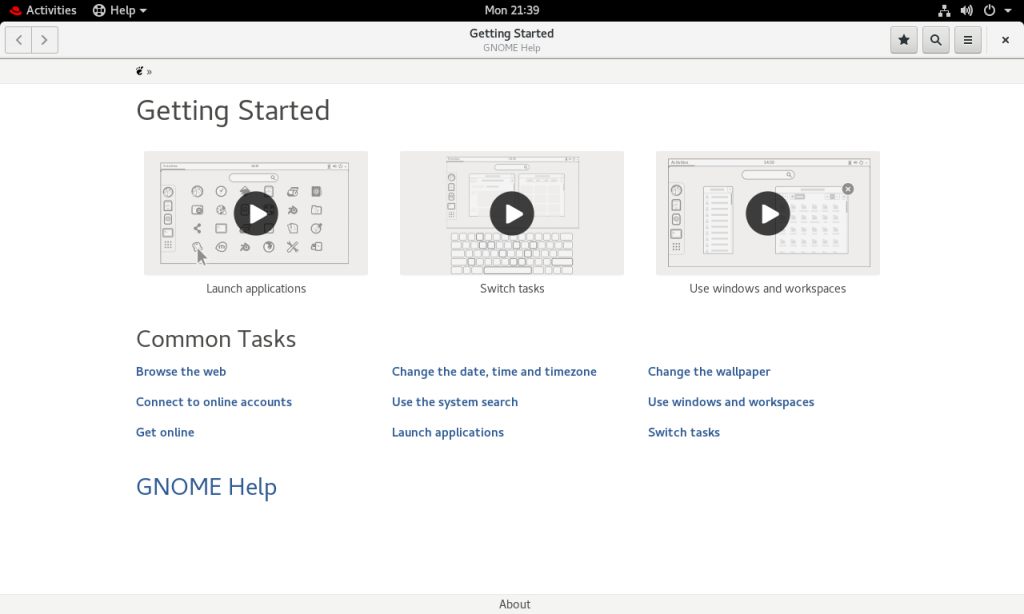The height and width of the screenshot is (614, 1024).
Task: Click the volume speaker icon
Action: coord(967,10)
